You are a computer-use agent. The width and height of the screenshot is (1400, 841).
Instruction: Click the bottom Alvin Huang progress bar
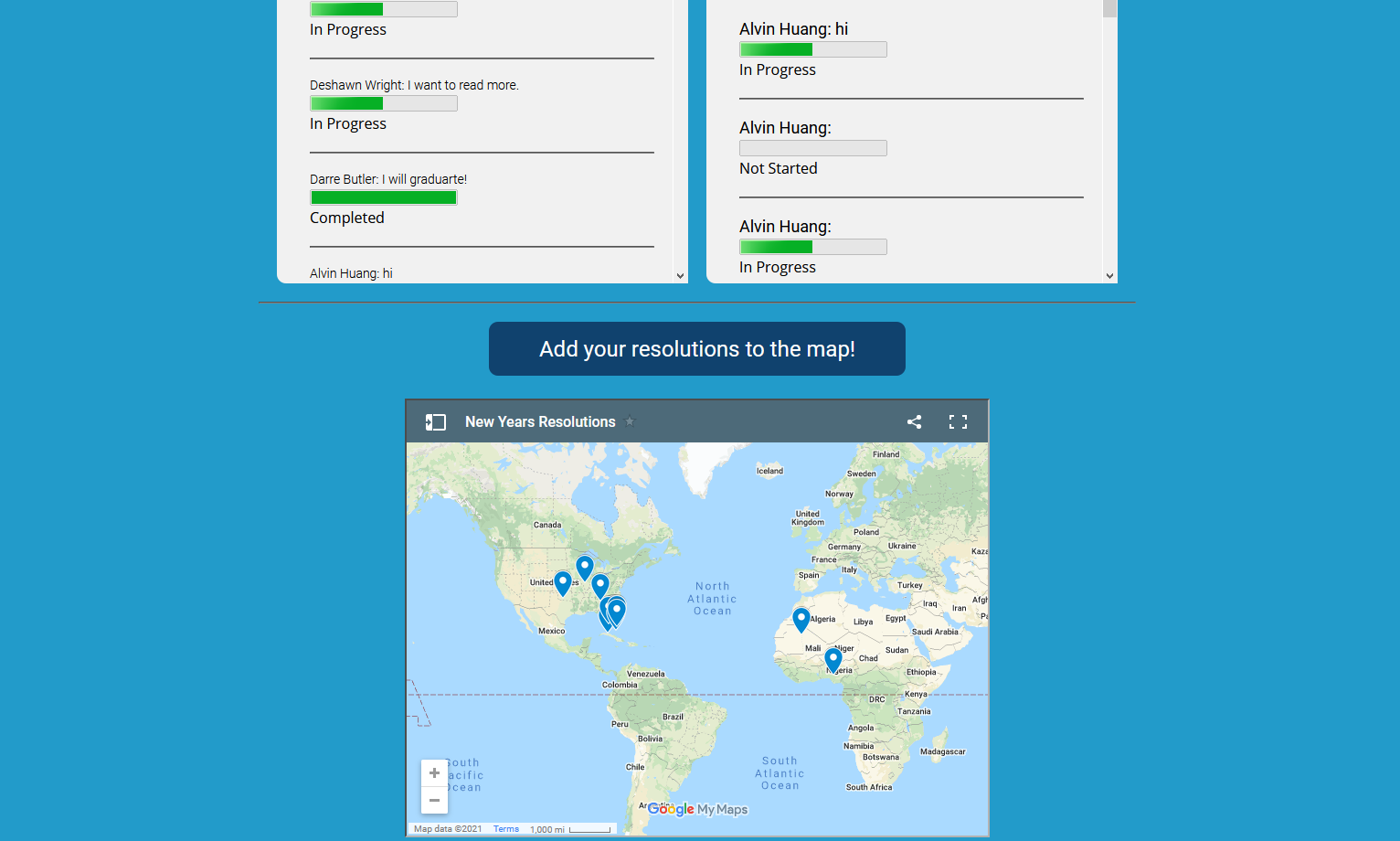tap(813, 247)
